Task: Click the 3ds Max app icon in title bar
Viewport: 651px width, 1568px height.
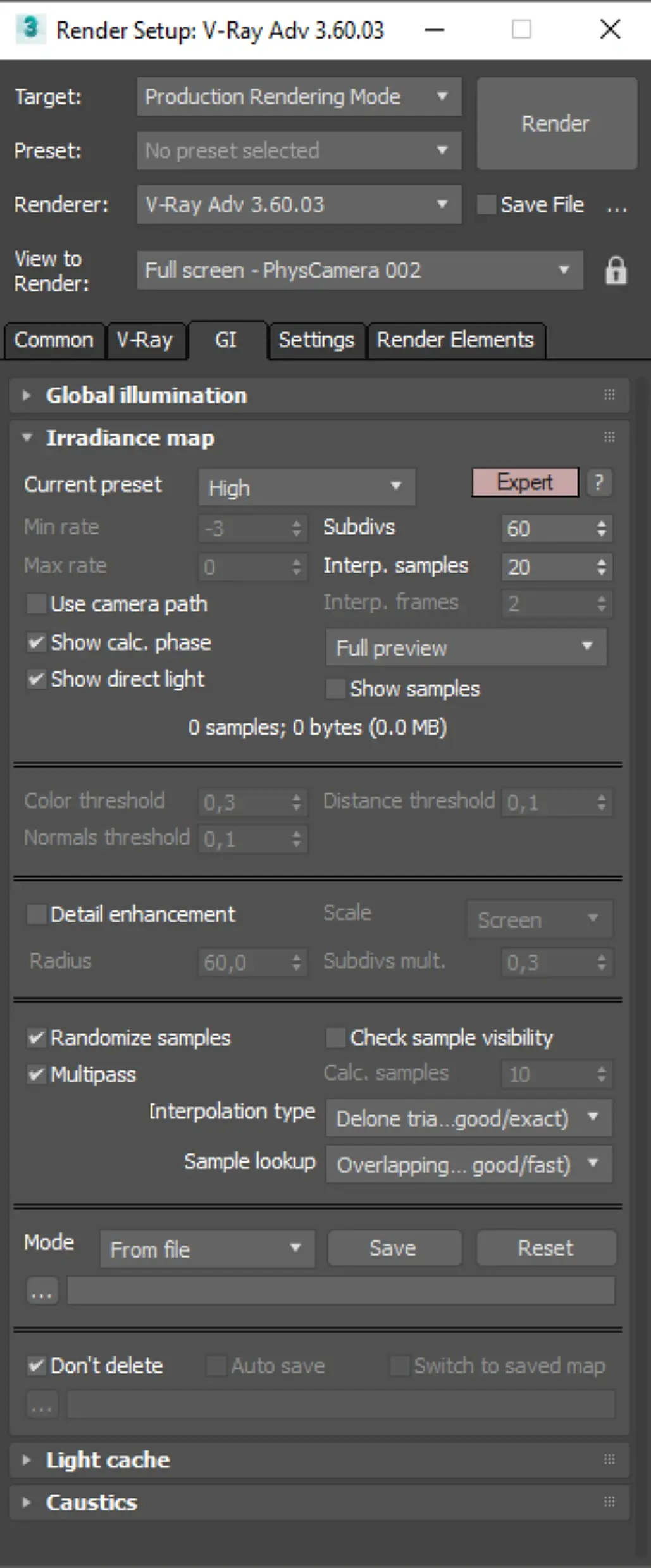Action: [30, 29]
